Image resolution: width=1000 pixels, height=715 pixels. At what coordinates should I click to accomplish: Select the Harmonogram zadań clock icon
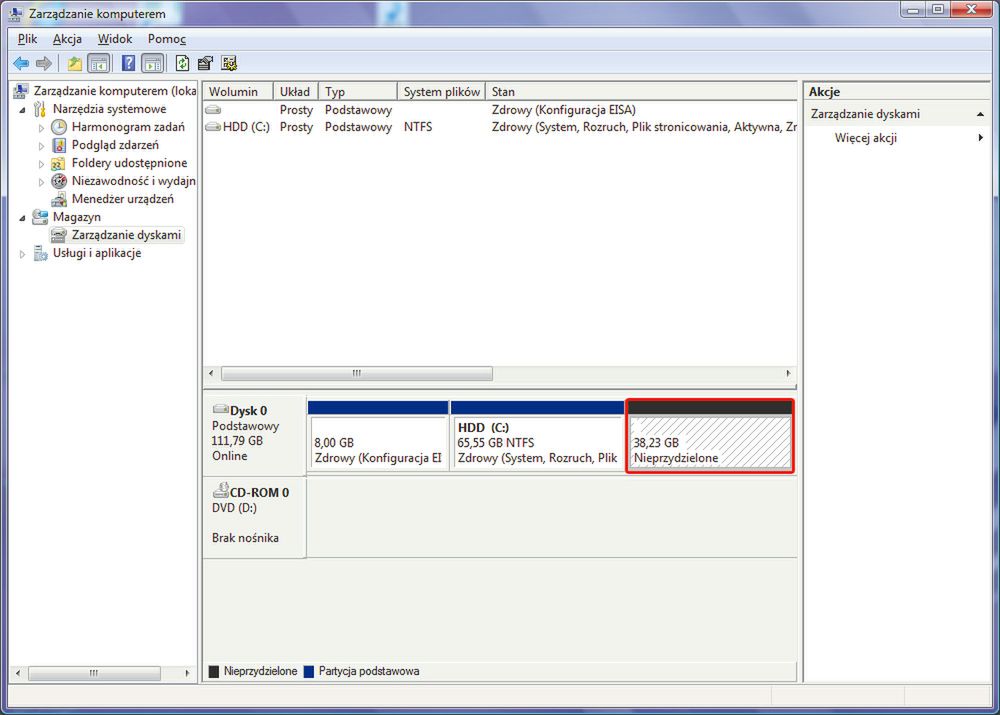pyautogui.click(x=59, y=127)
